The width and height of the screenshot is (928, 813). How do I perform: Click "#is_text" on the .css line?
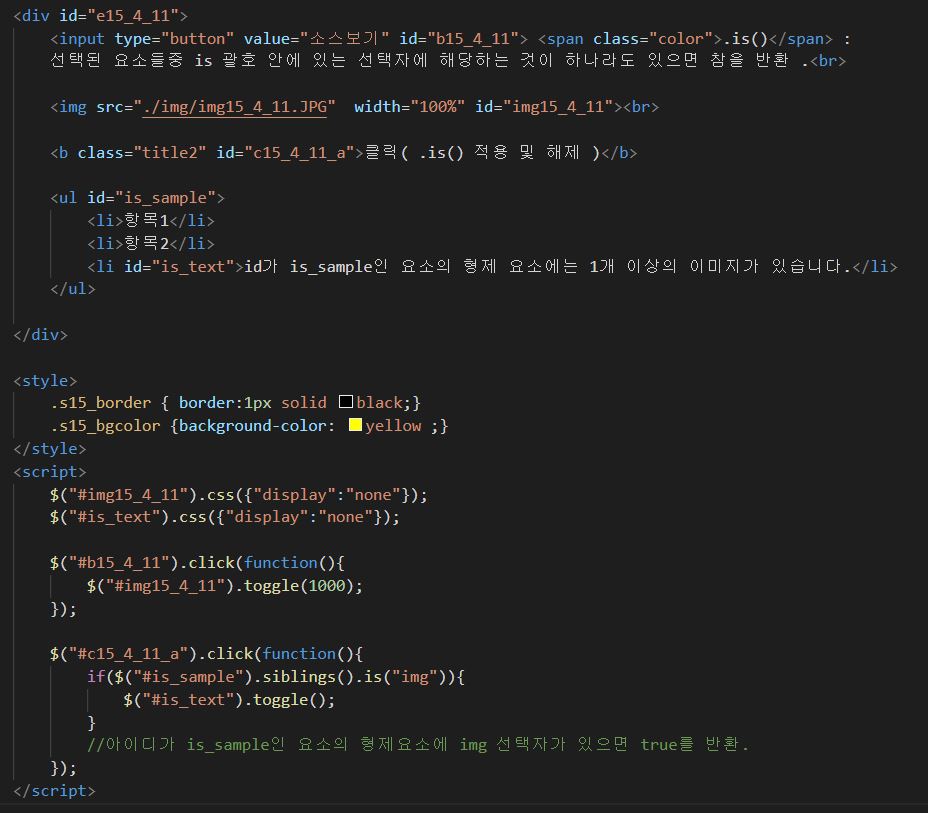[x=115, y=517]
